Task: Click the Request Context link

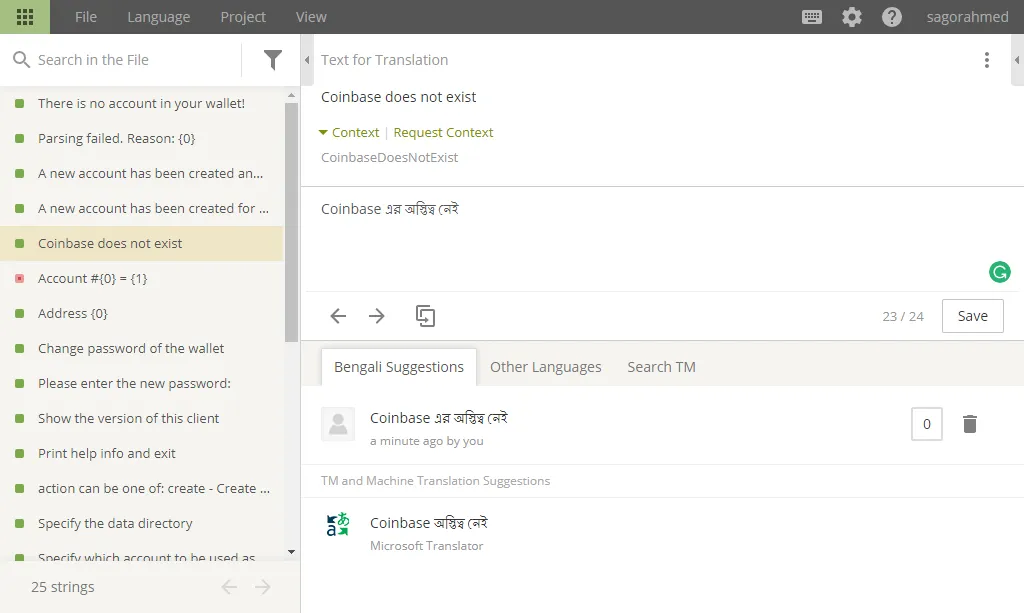Action: coord(443,133)
